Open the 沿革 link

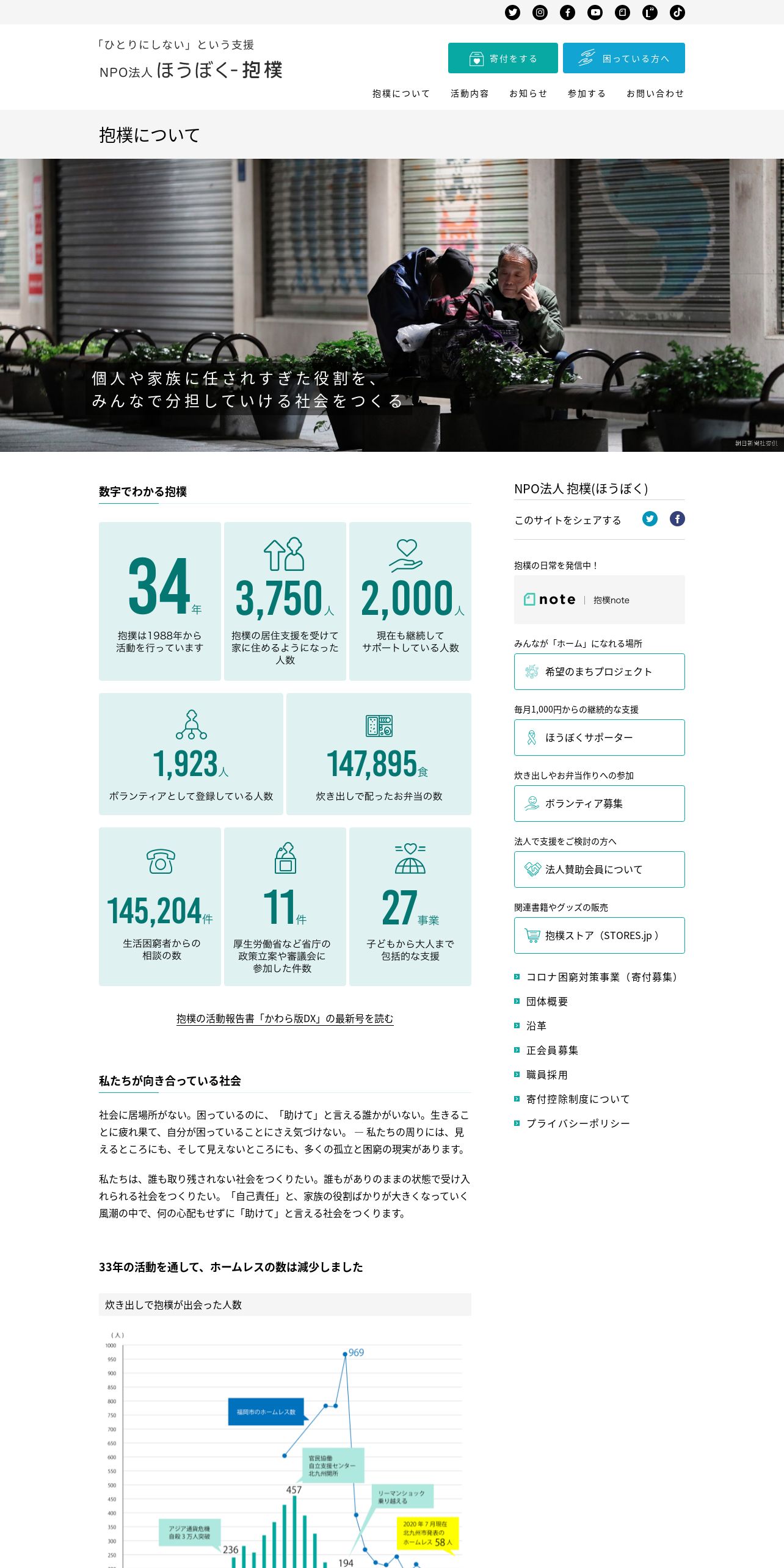536,1026
